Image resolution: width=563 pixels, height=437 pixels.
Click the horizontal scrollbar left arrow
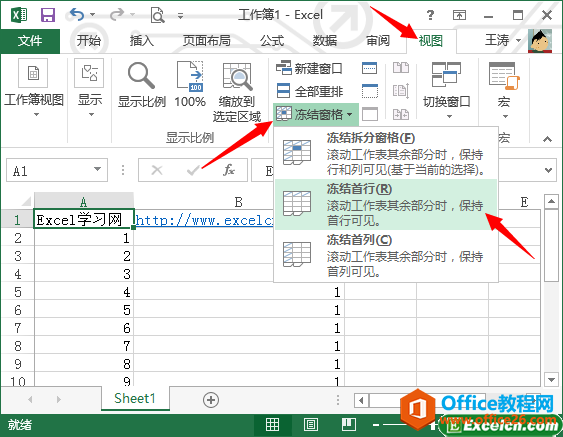[362, 400]
